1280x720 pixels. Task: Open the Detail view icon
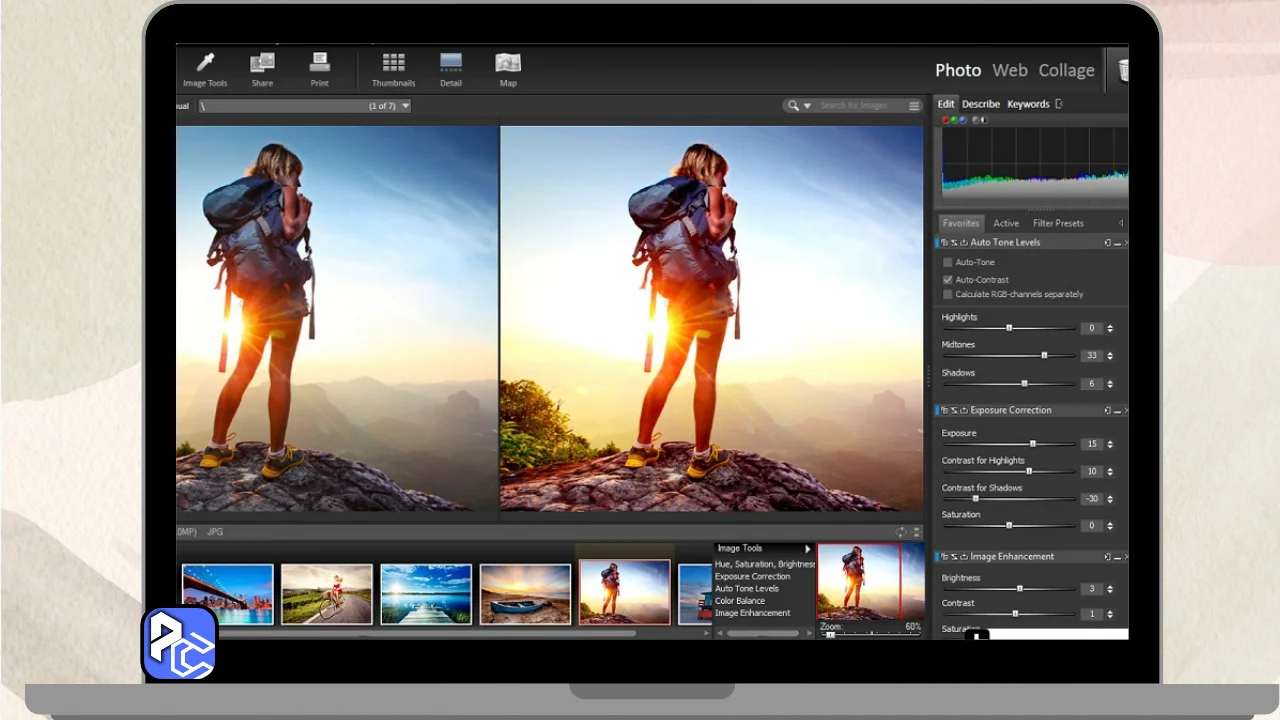tap(451, 64)
